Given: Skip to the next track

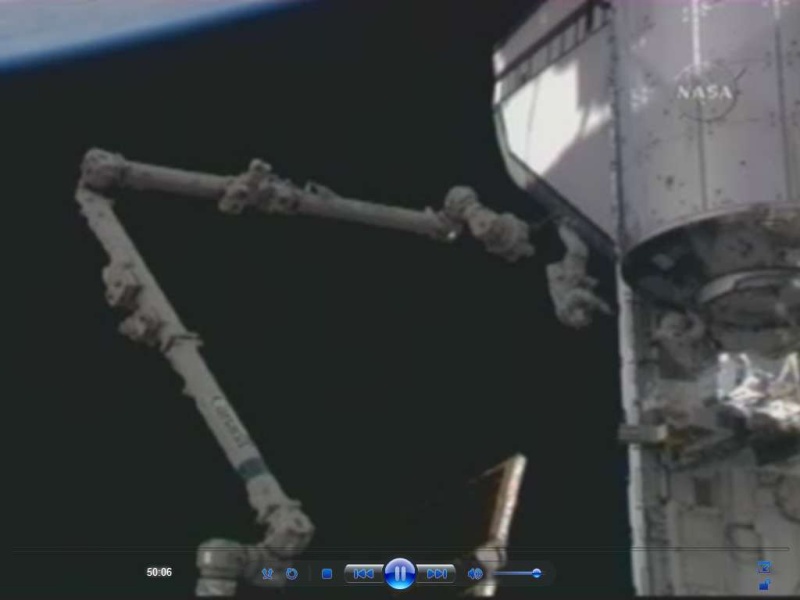Looking at the screenshot, I should (x=436, y=574).
